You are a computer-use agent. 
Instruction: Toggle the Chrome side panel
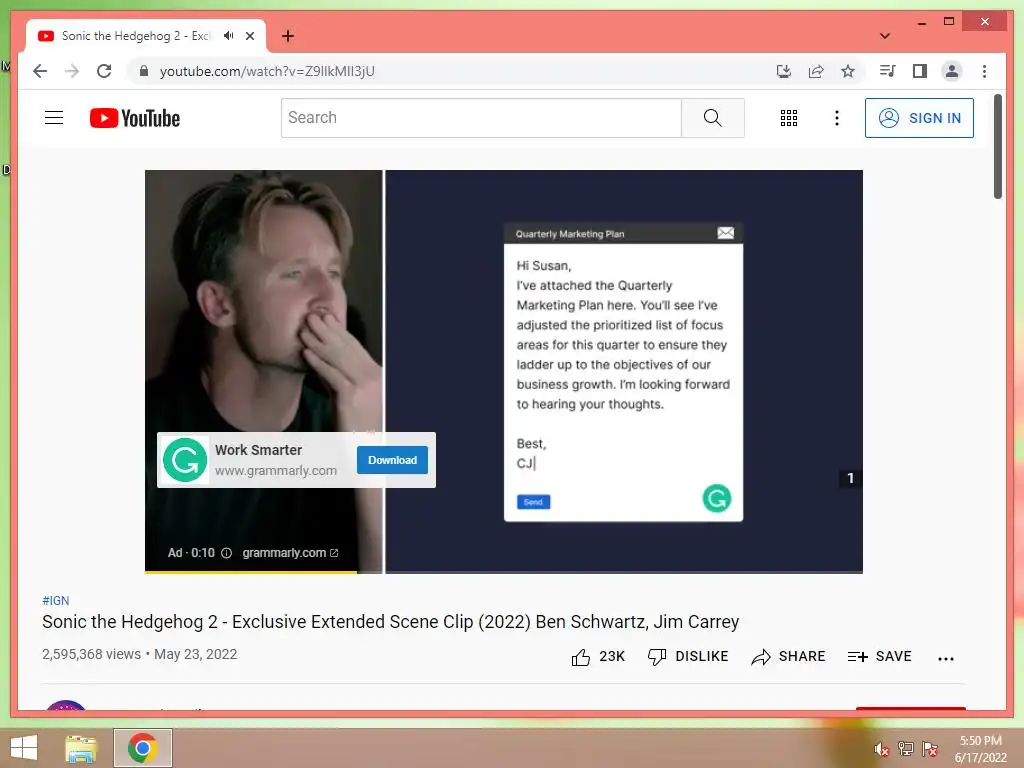tap(920, 71)
